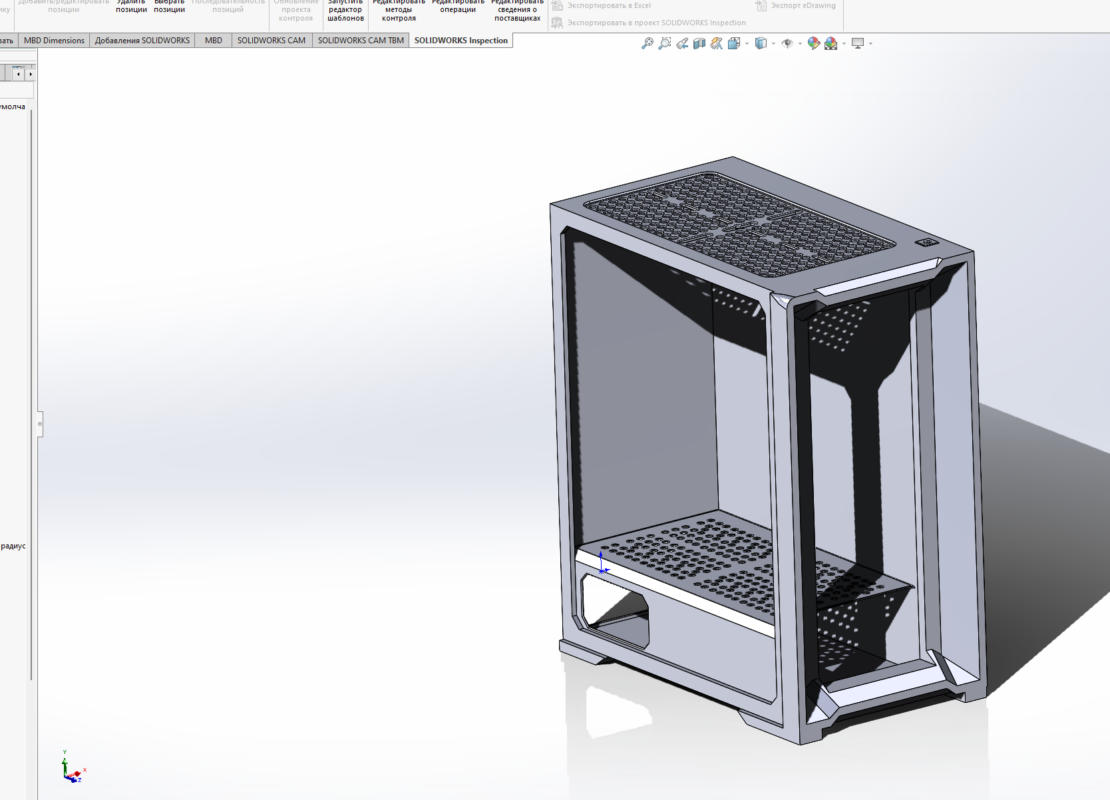Click the Последовательность позиций button
The width and height of the screenshot is (1110, 800).
point(228,7)
